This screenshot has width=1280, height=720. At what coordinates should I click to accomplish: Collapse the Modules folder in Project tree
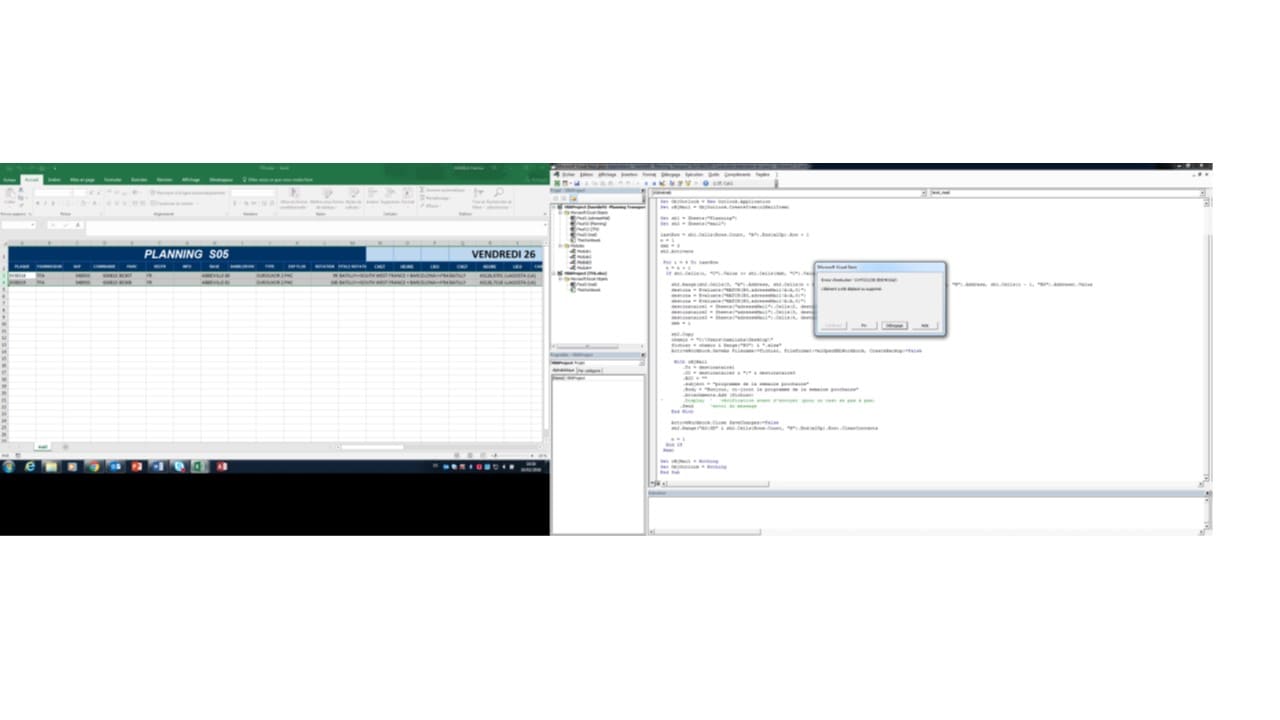pyautogui.click(x=559, y=245)
